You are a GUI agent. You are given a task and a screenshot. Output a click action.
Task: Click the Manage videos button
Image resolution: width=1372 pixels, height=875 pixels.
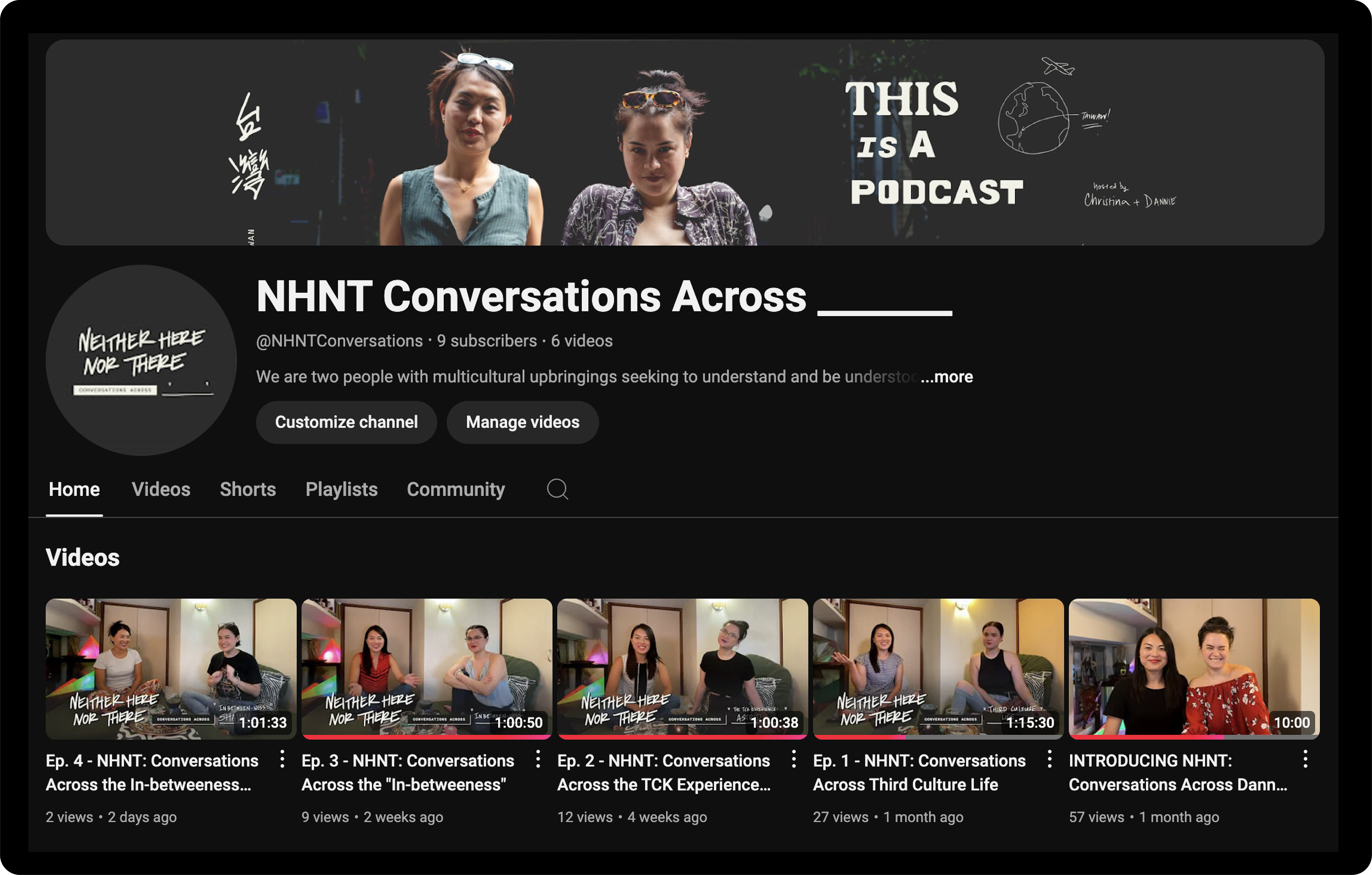[522, 422]
